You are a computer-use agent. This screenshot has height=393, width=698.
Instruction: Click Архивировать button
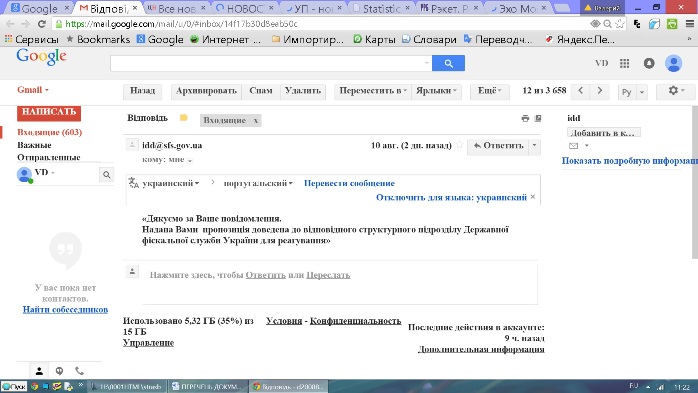pos(206,91)
